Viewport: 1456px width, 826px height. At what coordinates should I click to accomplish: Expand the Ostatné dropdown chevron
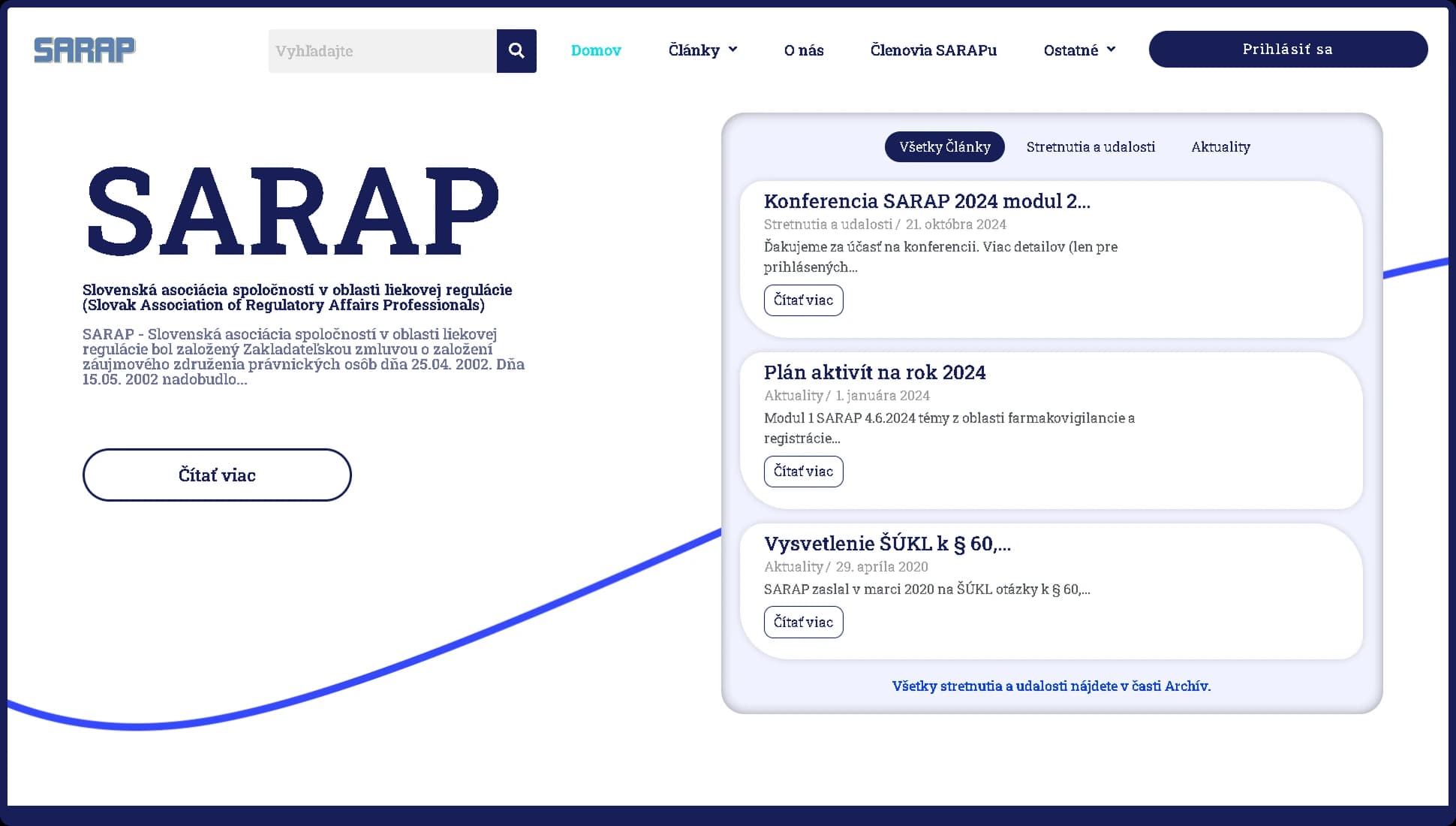tap(1112, 50)
